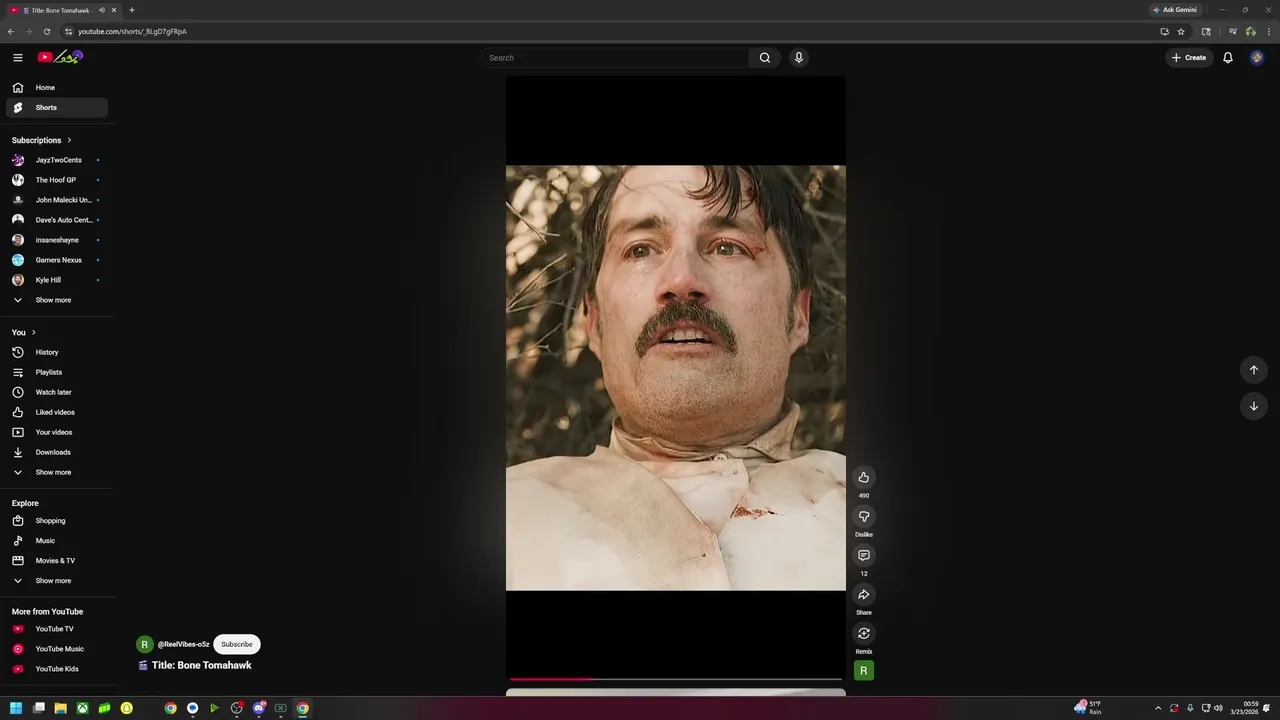The width and height of the screenshot is (1280, 720).
Task: Open YouTube Kids link
Action: (x=57, y=669)
